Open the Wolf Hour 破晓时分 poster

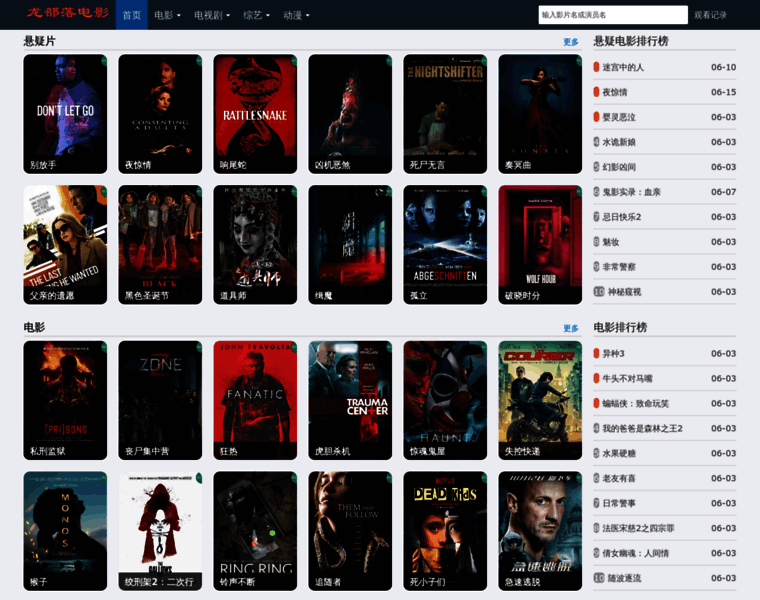click(540, 245)
